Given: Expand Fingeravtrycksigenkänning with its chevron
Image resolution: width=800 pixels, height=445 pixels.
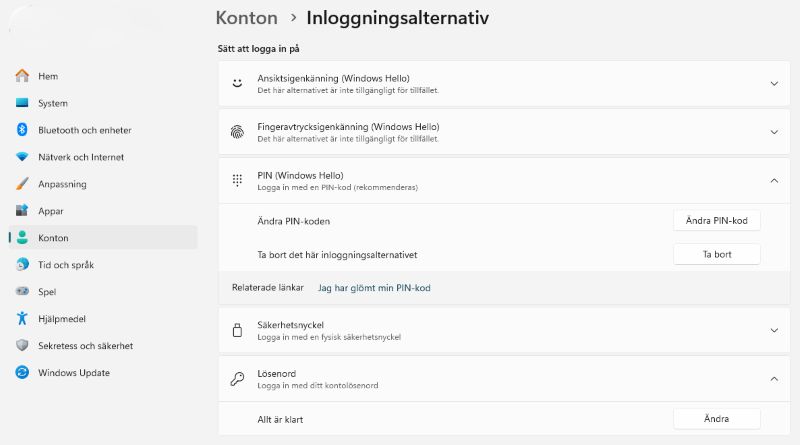Looking at the screenshot, I should [774, 132].
